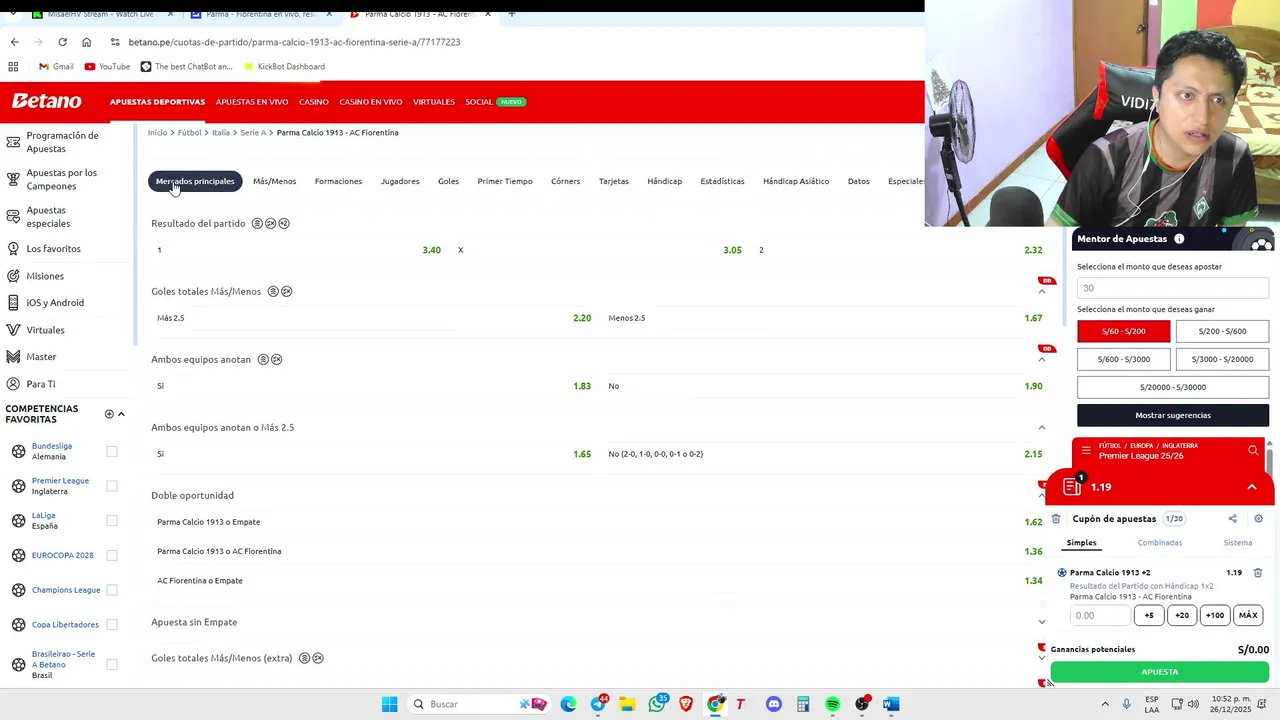The width and height of the screenshot is (1280, 720).
Task: Collapse the Doble oportunidad market
Action: [x=1041, y=495]
